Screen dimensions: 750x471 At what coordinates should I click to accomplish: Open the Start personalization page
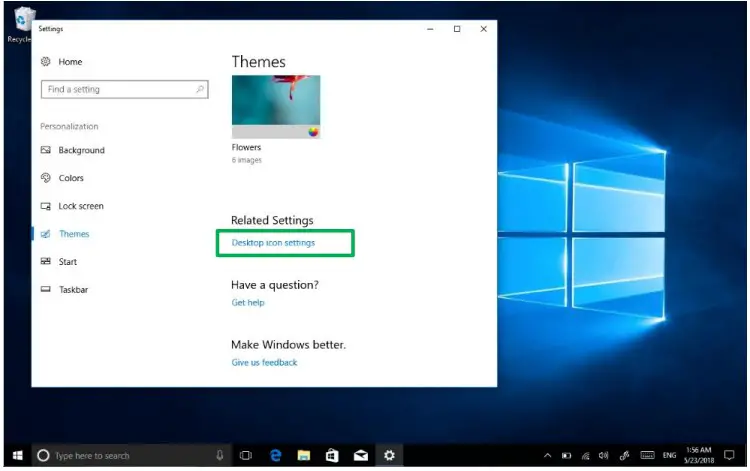(59, 262)
